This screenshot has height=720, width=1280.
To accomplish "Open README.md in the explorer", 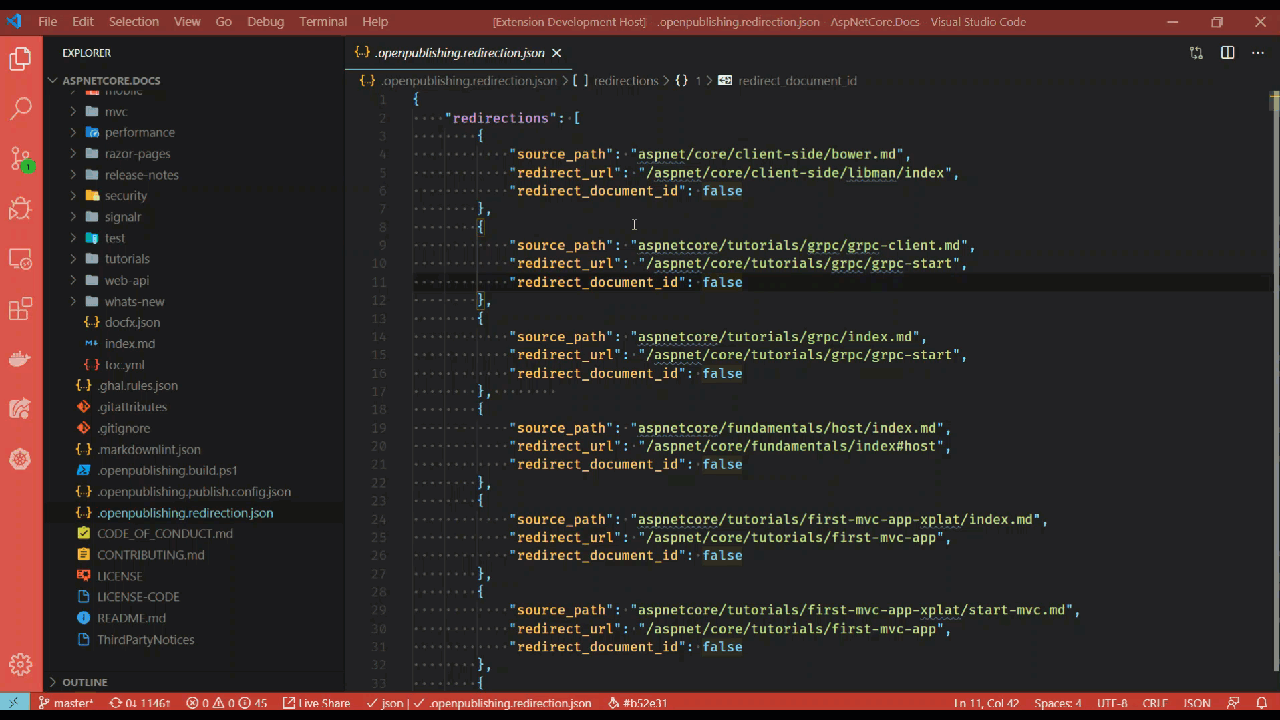I will (x=131, y=618).
